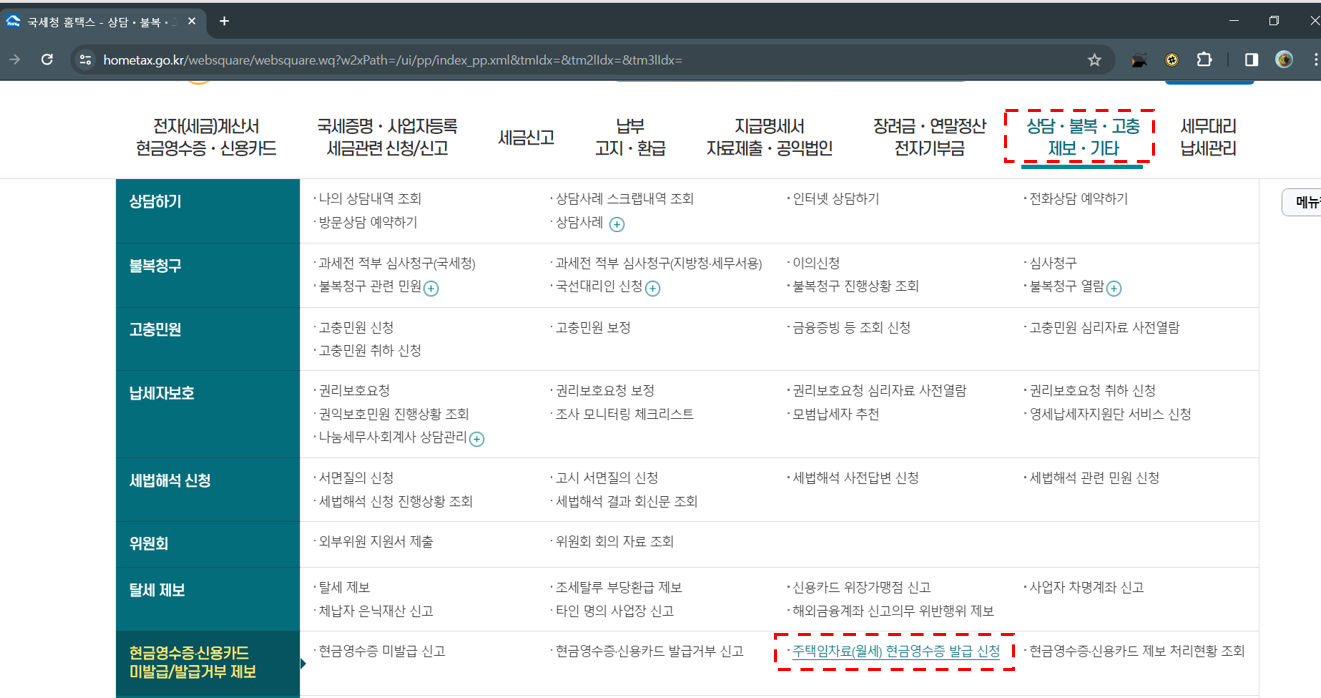This screenshot has width=1321, height=698.
Task: Expand the 불복청구 열람 plus icon
Action: [1111, 289]
